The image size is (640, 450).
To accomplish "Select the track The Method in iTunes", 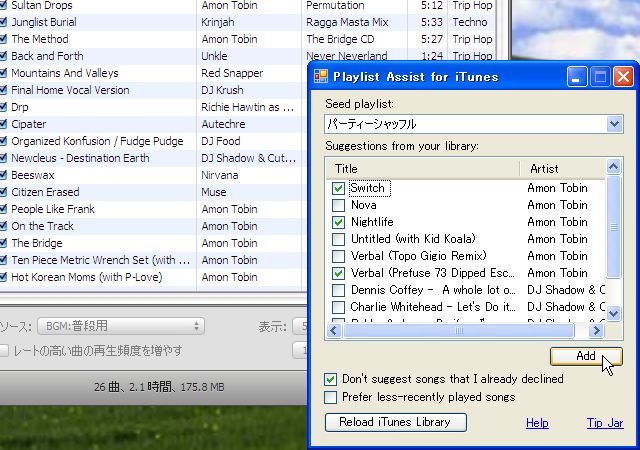I will pyautogui.click(x=40, y=39).
